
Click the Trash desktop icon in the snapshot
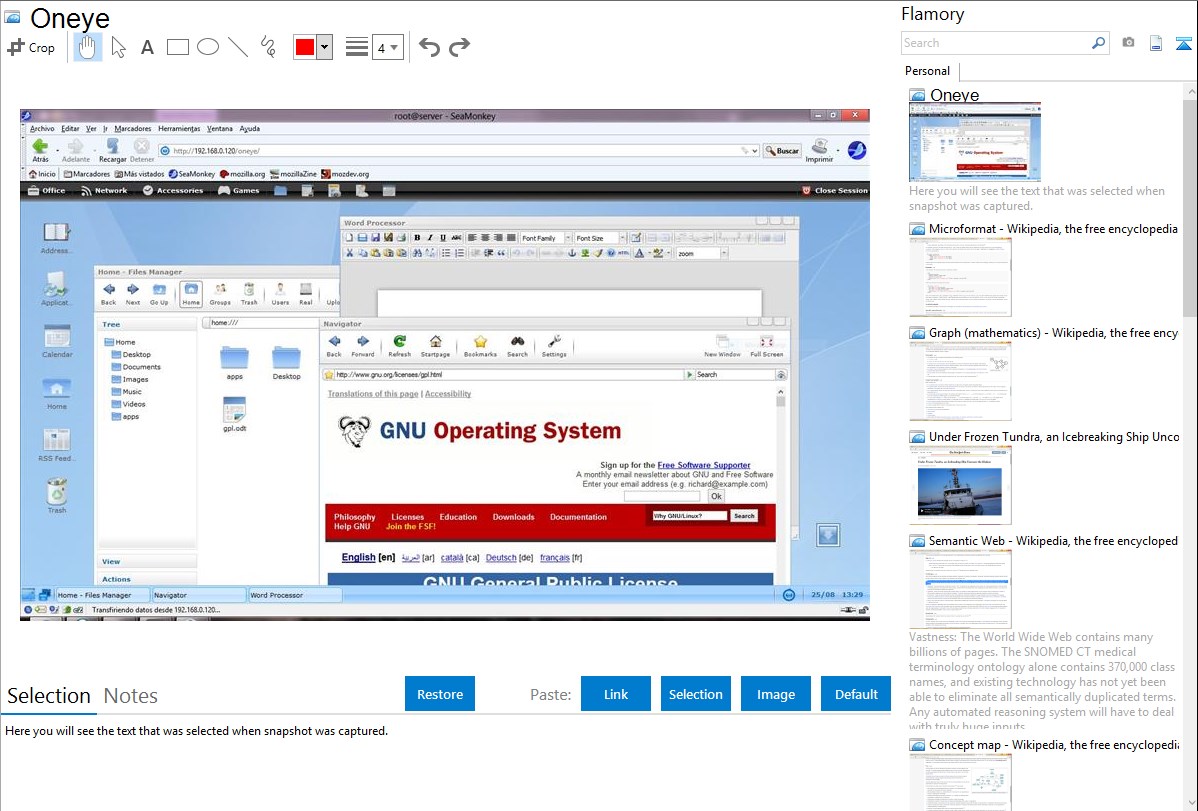tap(57, 495)
